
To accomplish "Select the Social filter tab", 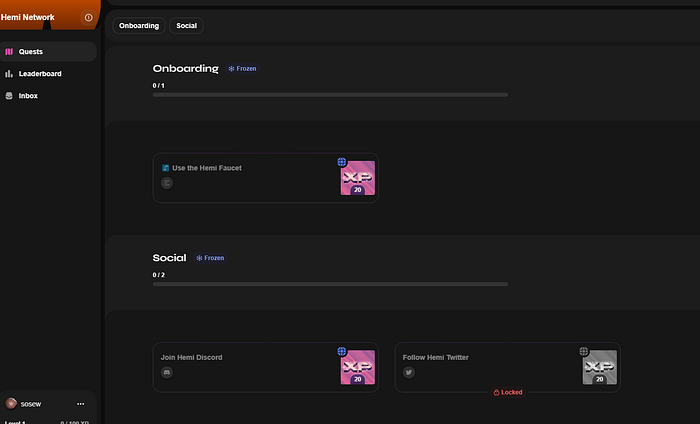I will (x=187, y=25).
